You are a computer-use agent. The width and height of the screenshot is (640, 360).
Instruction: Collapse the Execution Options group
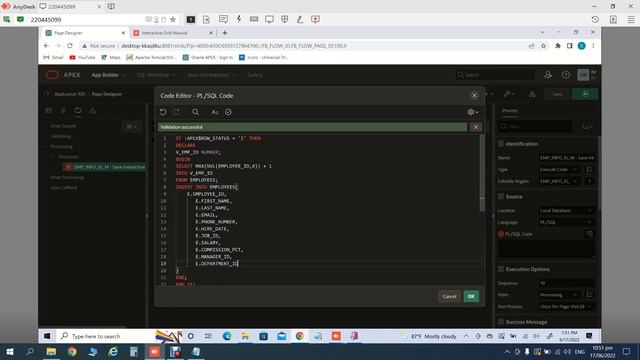tap(501, 269)
